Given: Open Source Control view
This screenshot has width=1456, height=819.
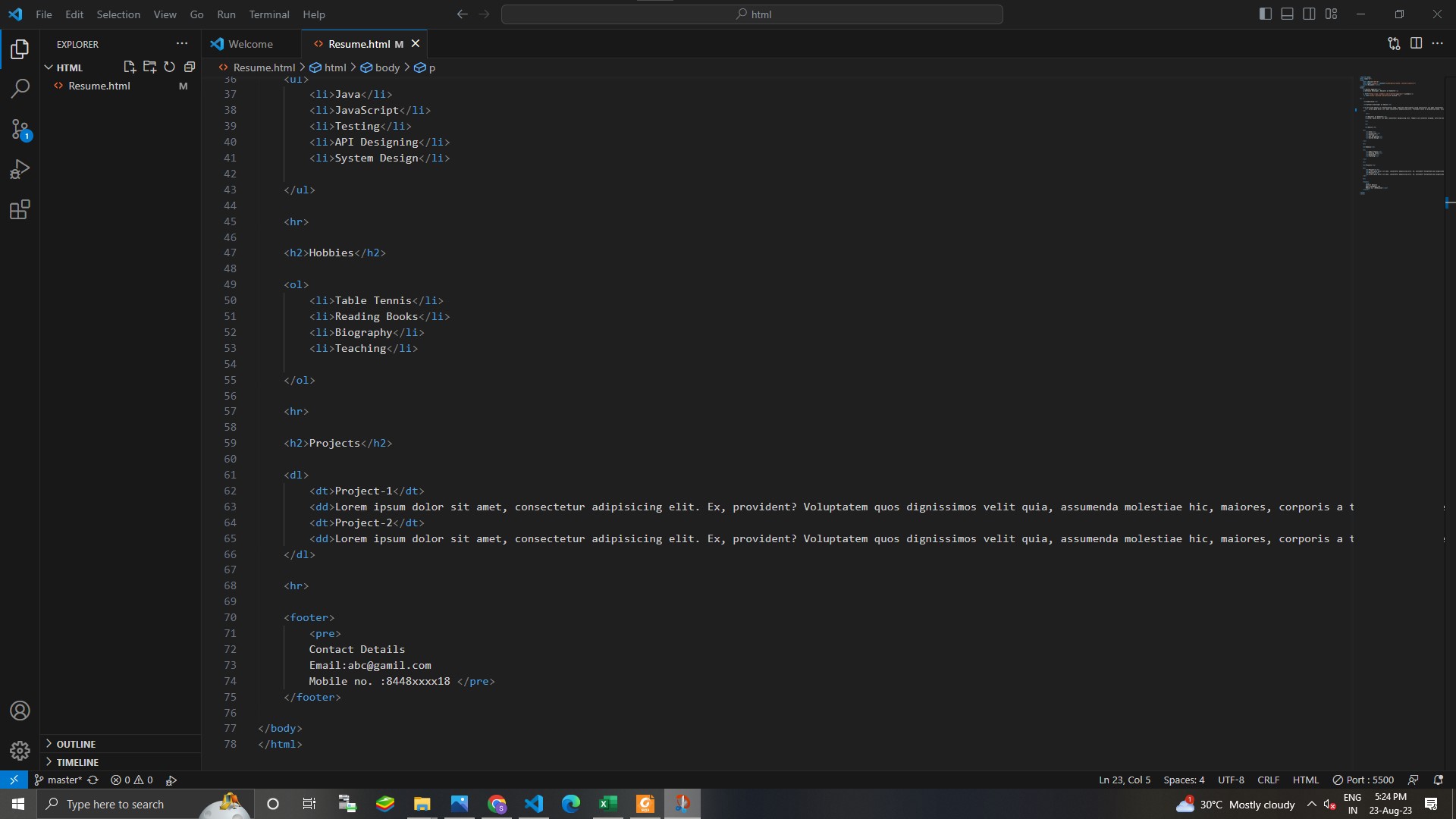Looking at the screenshot, I should [x=20, y=129].
